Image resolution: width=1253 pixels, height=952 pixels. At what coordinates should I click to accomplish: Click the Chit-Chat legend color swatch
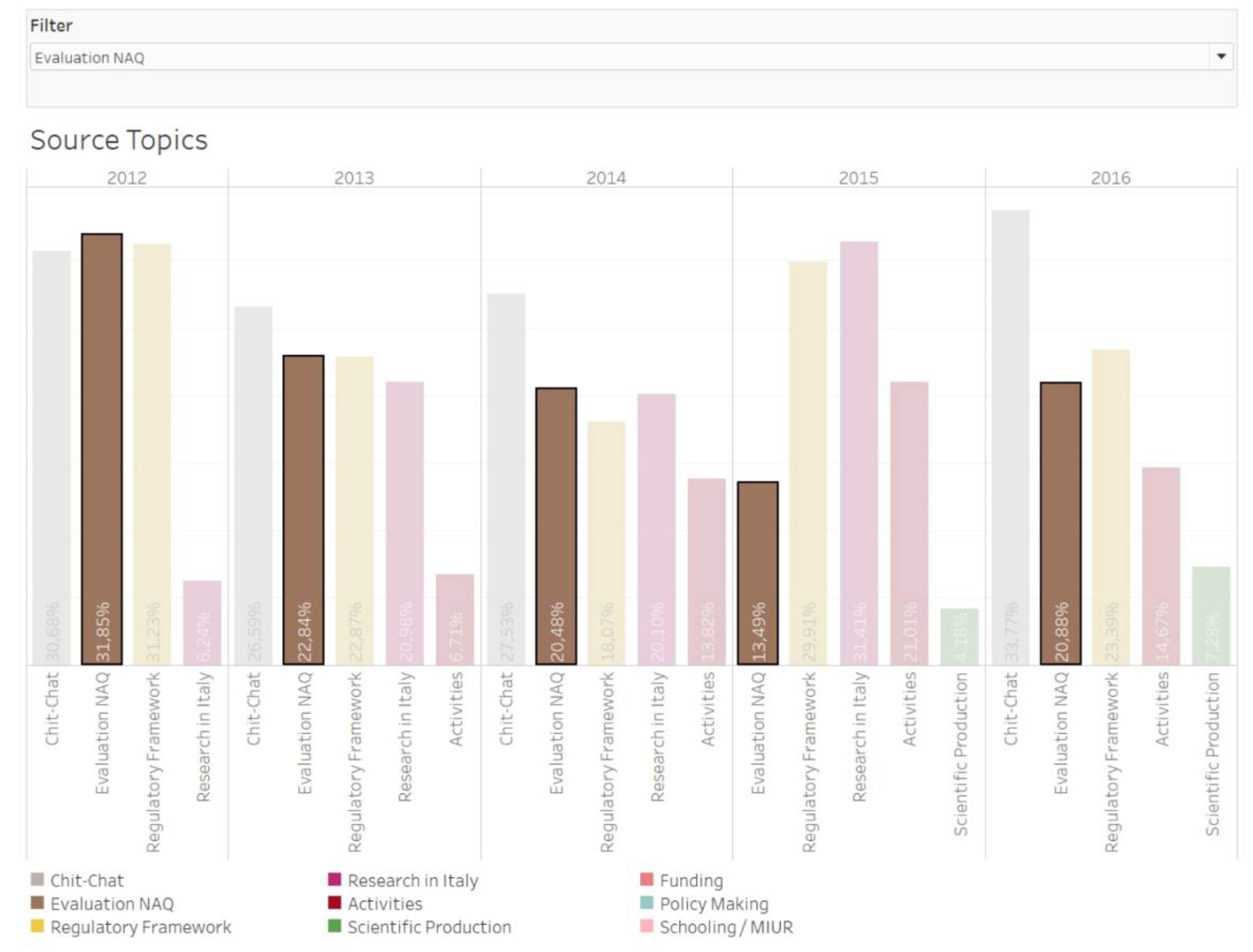(x=37, y=879)
